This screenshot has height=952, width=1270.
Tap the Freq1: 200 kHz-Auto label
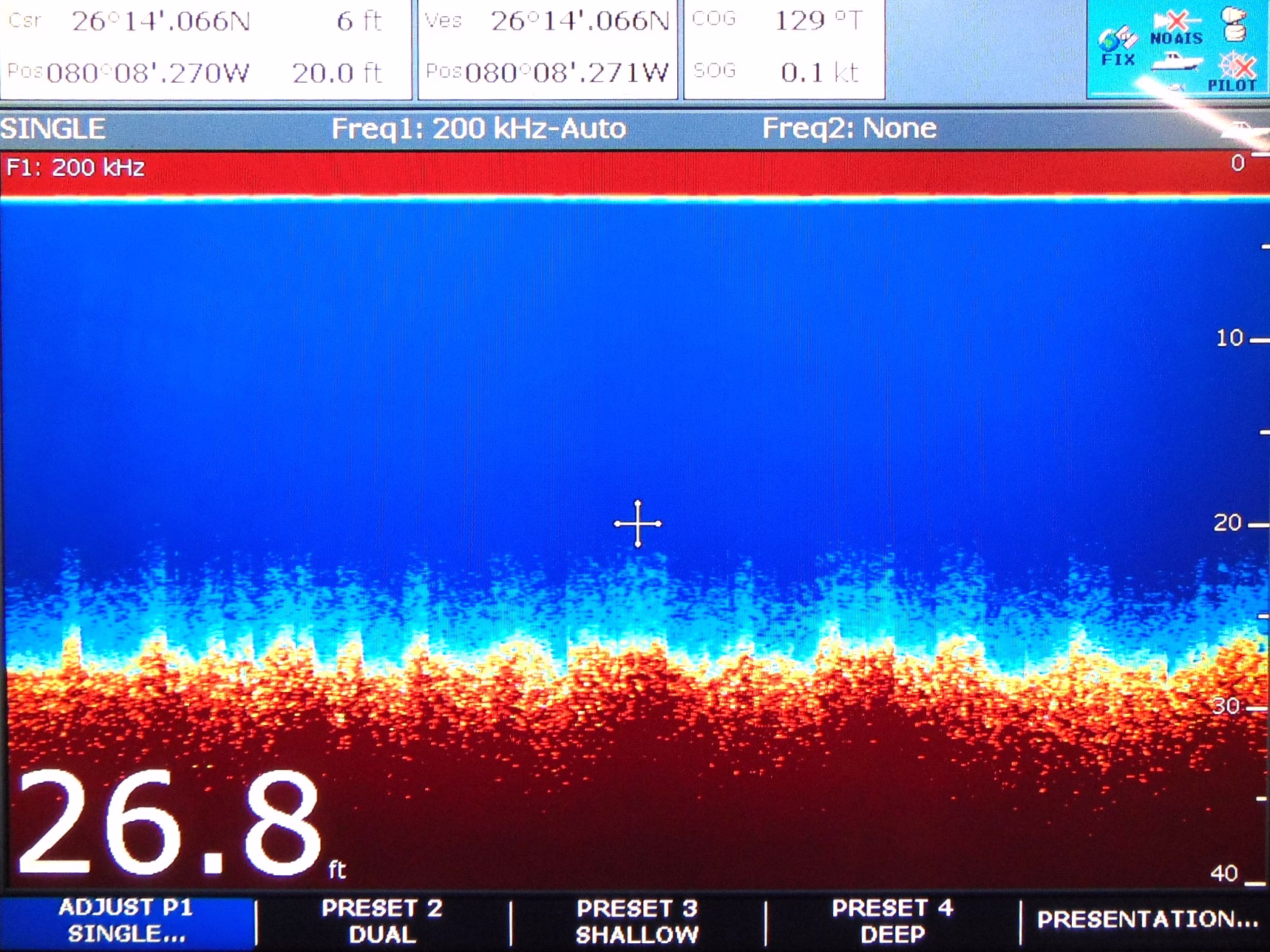478,129
